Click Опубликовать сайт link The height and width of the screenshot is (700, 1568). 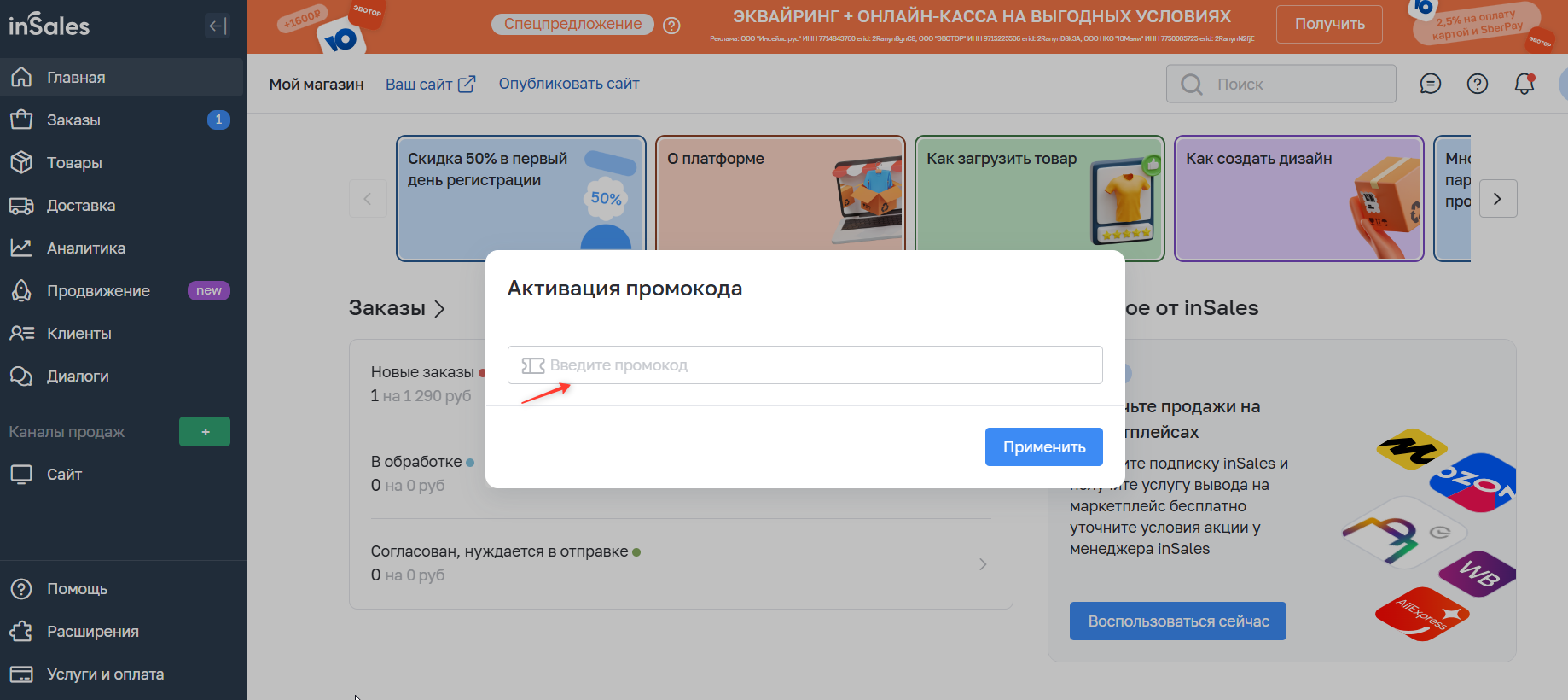tap(569, 84)
